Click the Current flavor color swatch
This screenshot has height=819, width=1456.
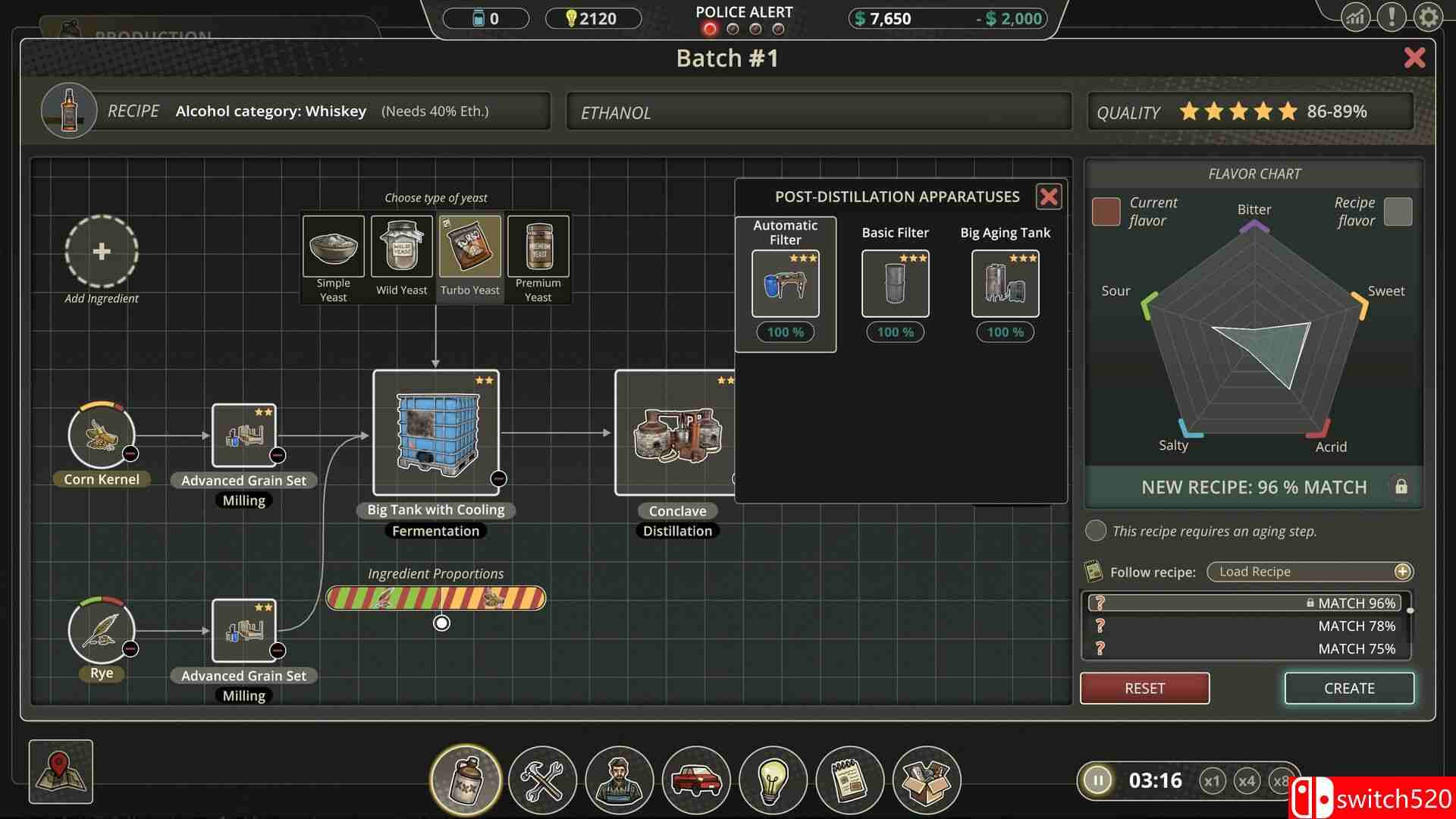click(1106, 212)
